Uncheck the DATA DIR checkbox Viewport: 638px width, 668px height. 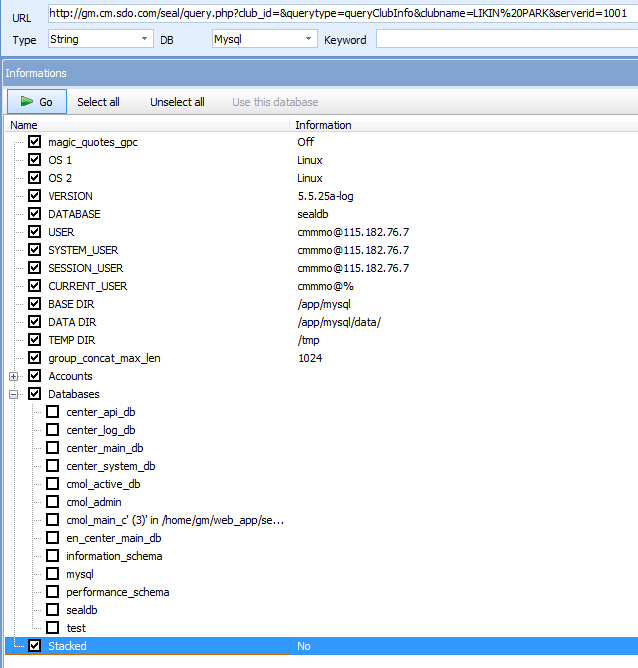coord(34,322)
